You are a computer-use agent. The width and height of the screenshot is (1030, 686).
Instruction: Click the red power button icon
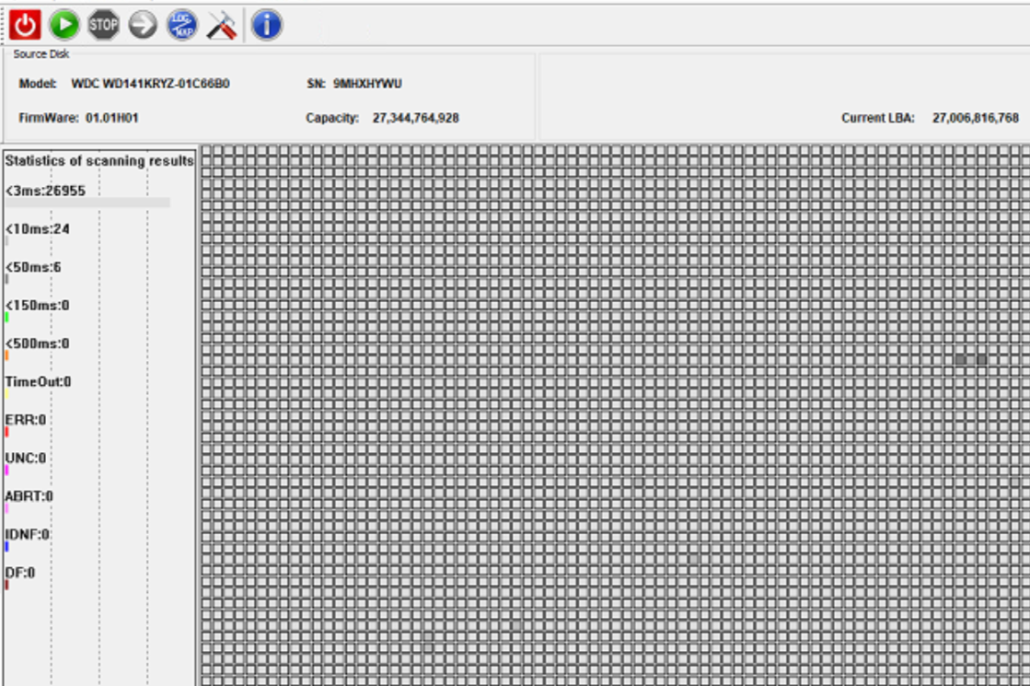pos(25,25)
